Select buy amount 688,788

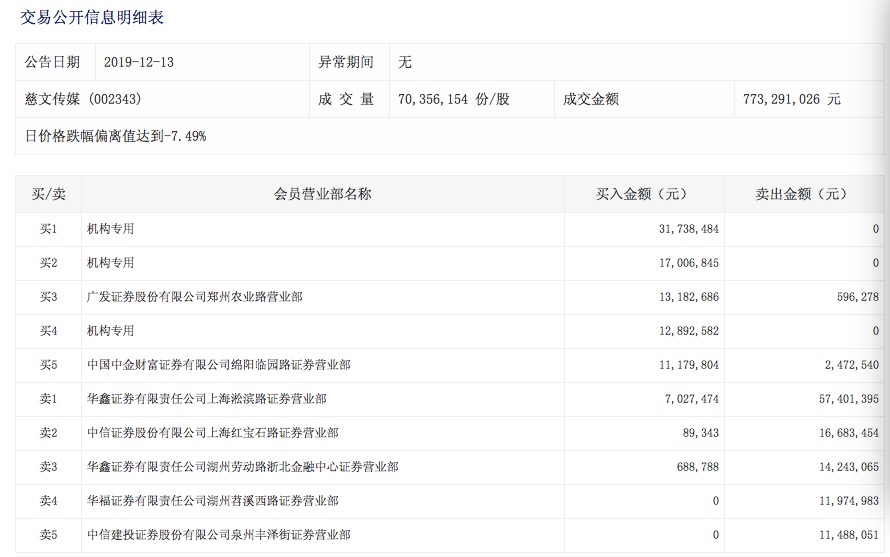(x=698, y=467)
